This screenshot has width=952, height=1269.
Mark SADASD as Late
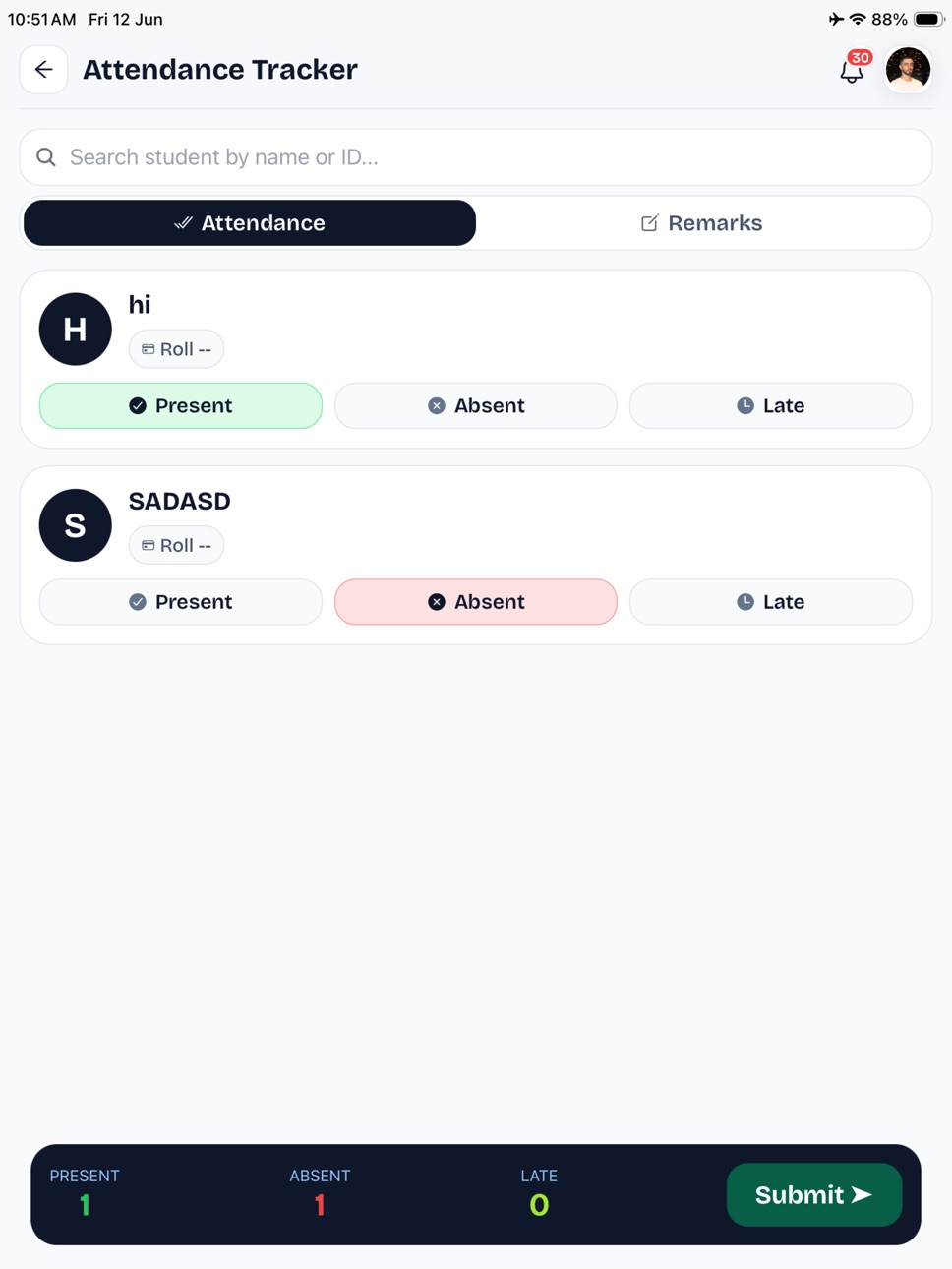[771, 602]
